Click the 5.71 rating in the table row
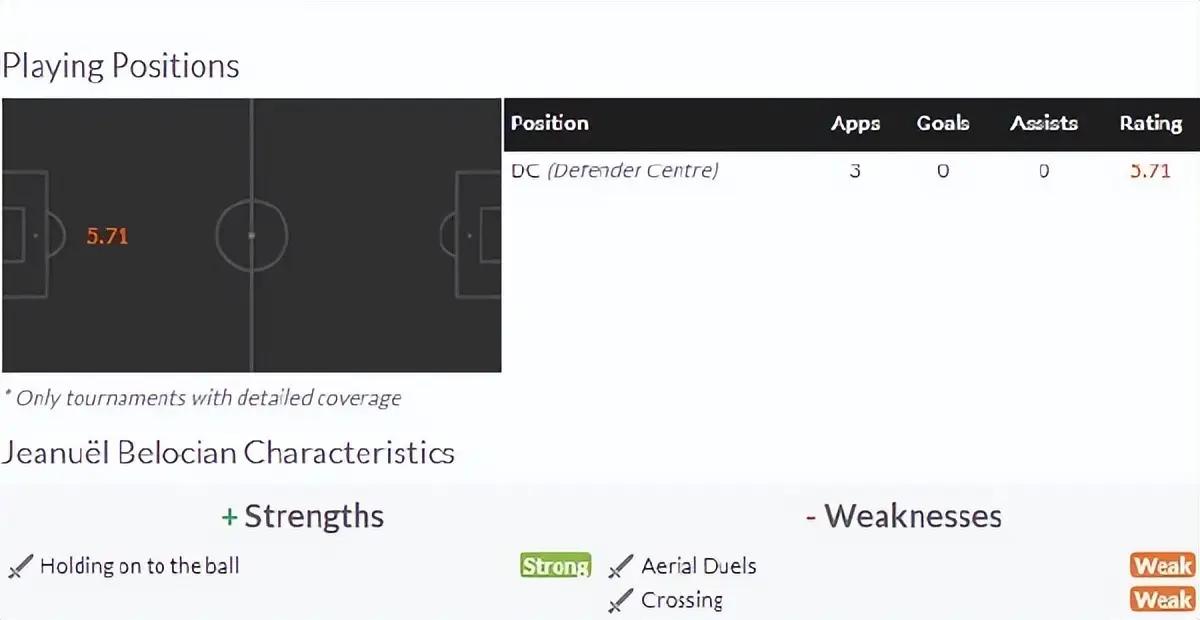 pyautogui.click(x=1150, y=171)
